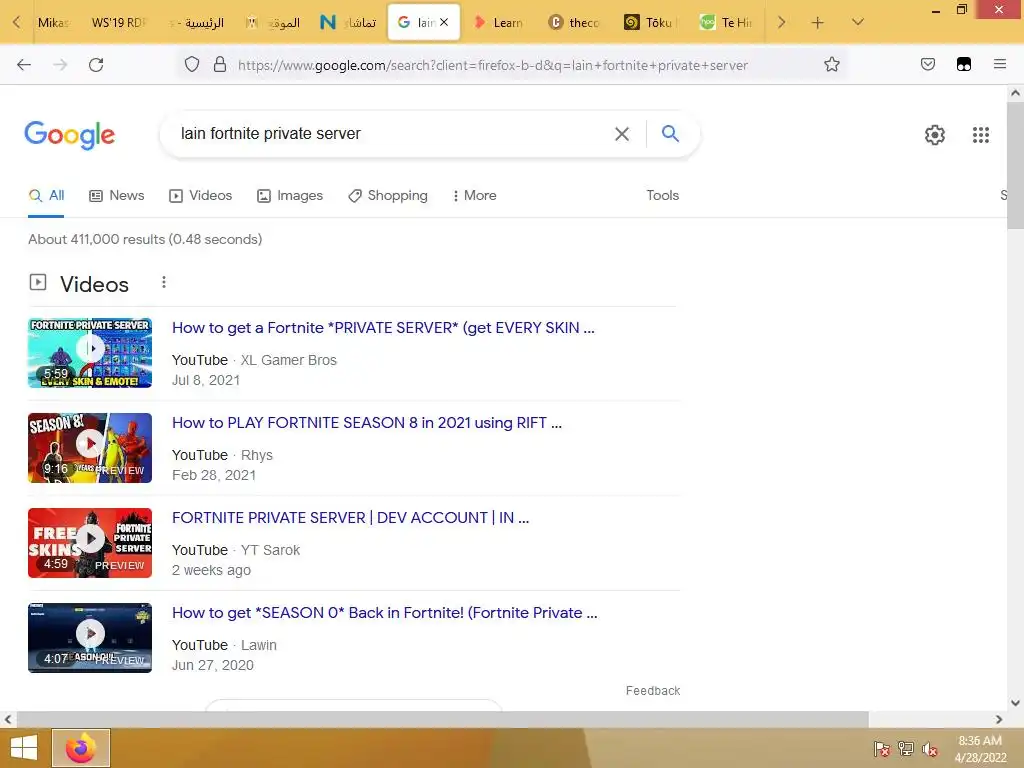Click the Google logo

click(x=70, y=135)
